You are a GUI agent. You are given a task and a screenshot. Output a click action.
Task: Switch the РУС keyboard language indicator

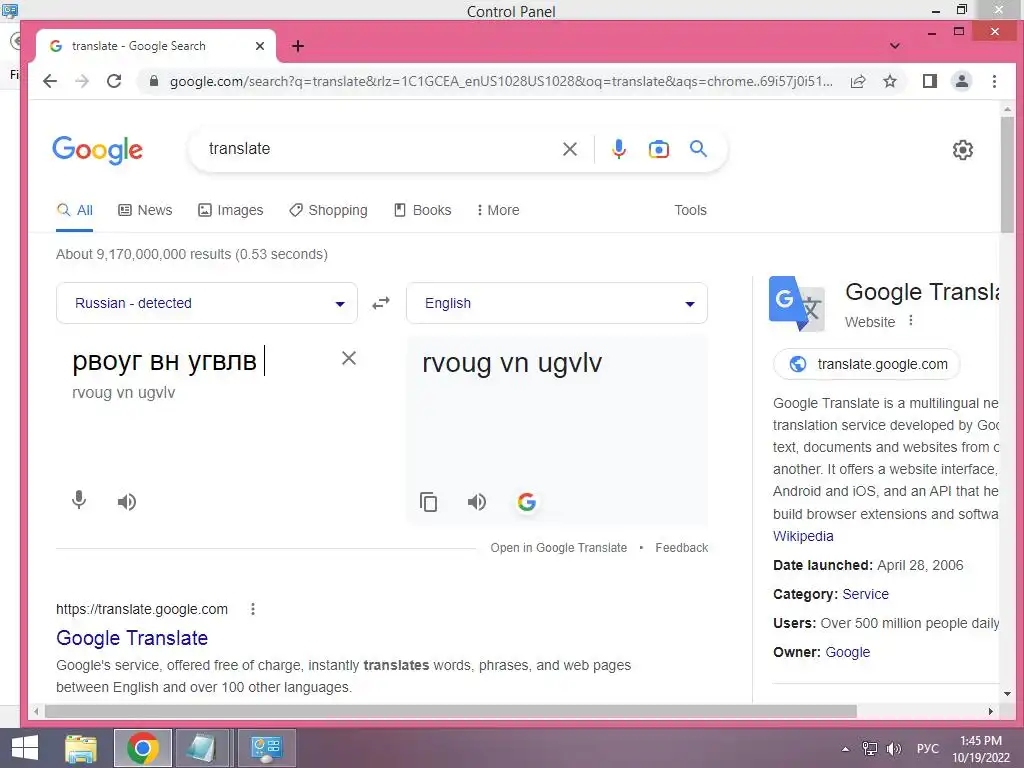(927, 749)
